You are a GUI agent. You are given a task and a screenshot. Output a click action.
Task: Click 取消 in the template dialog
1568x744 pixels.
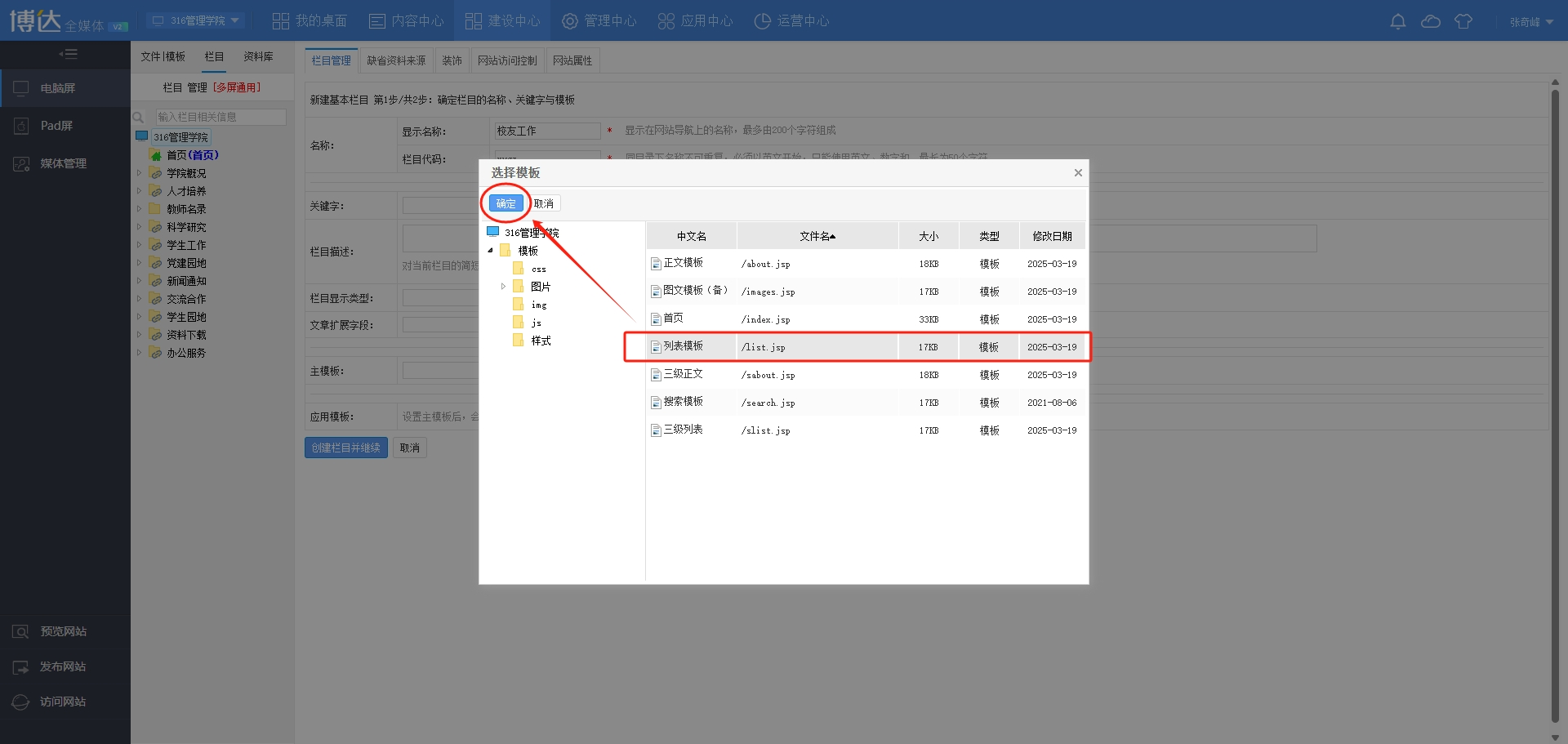click(x=544, y=203)
